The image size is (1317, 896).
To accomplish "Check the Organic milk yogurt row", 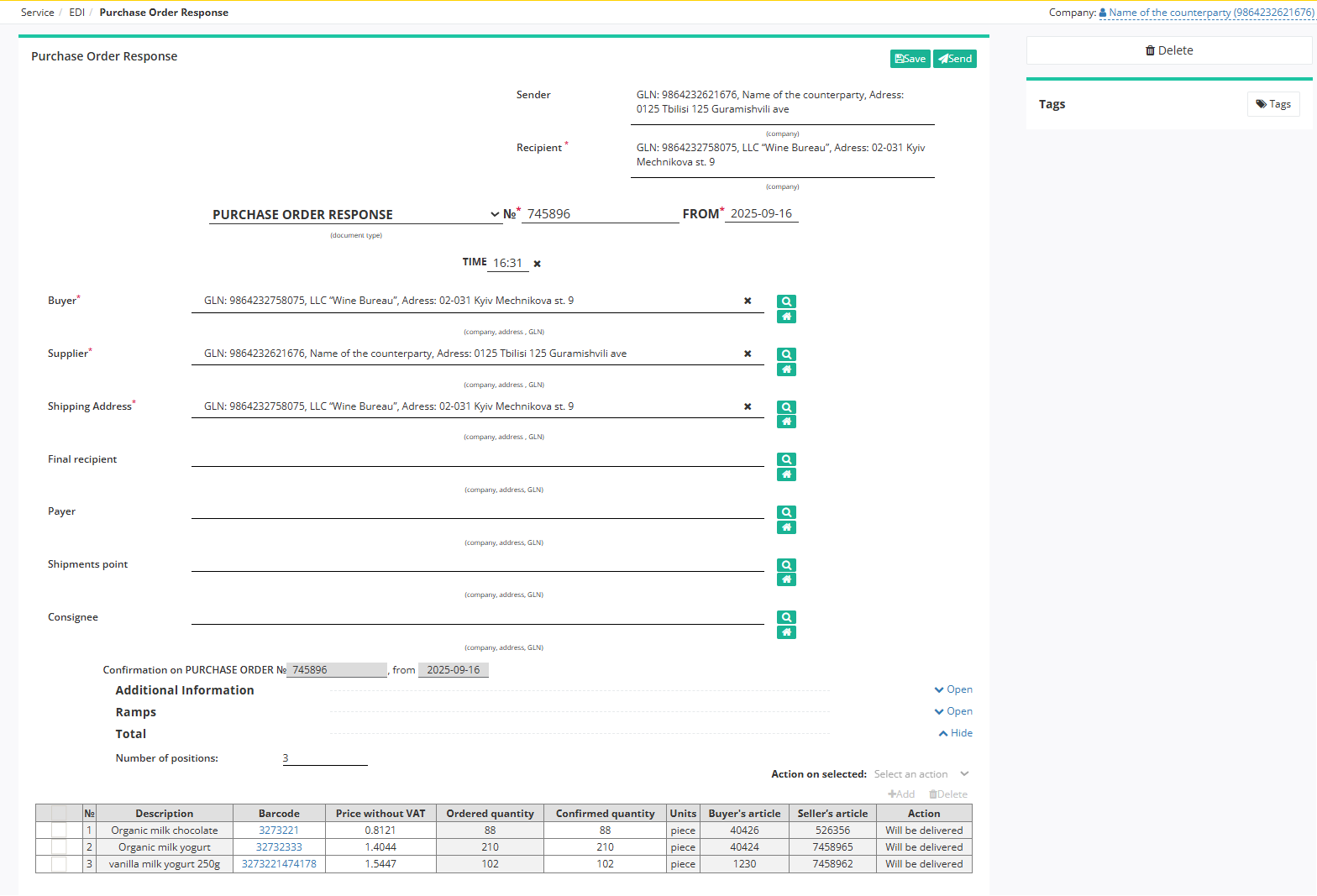I will (59, 846).
